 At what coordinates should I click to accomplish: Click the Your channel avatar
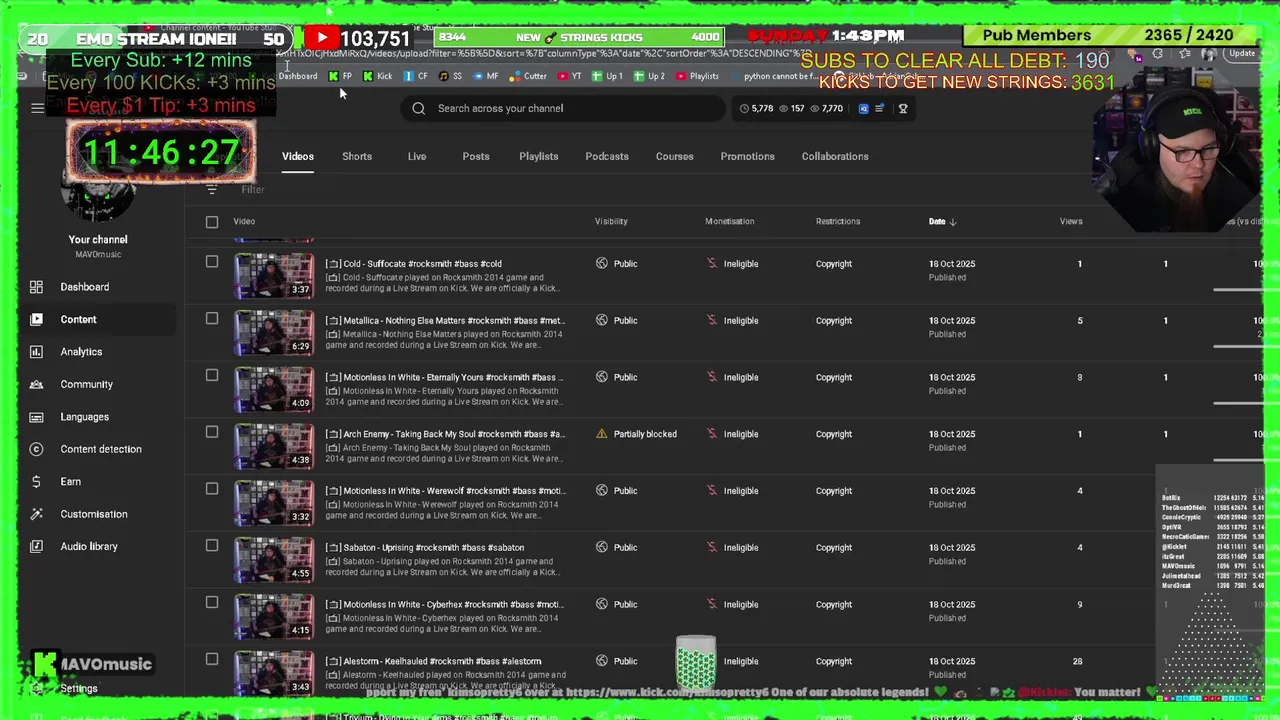click(98, 192)
